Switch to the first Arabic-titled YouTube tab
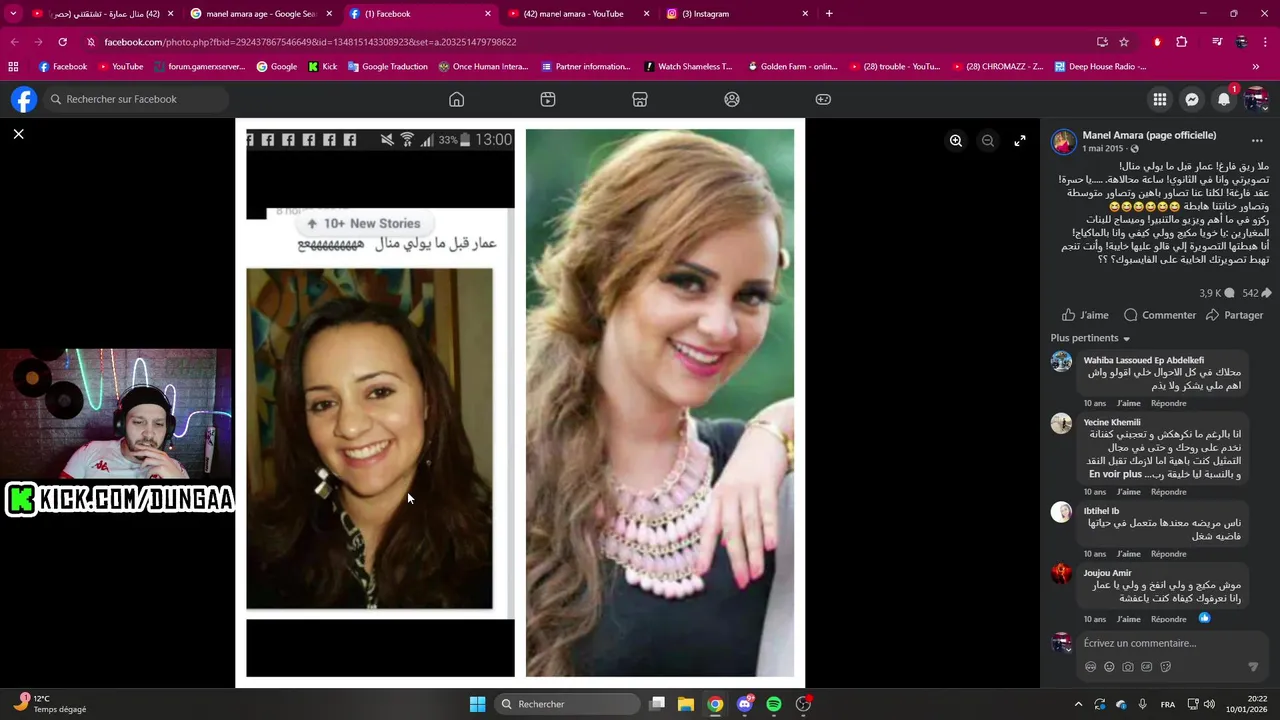The image size is (1280, 720). [x=104, y=14]
